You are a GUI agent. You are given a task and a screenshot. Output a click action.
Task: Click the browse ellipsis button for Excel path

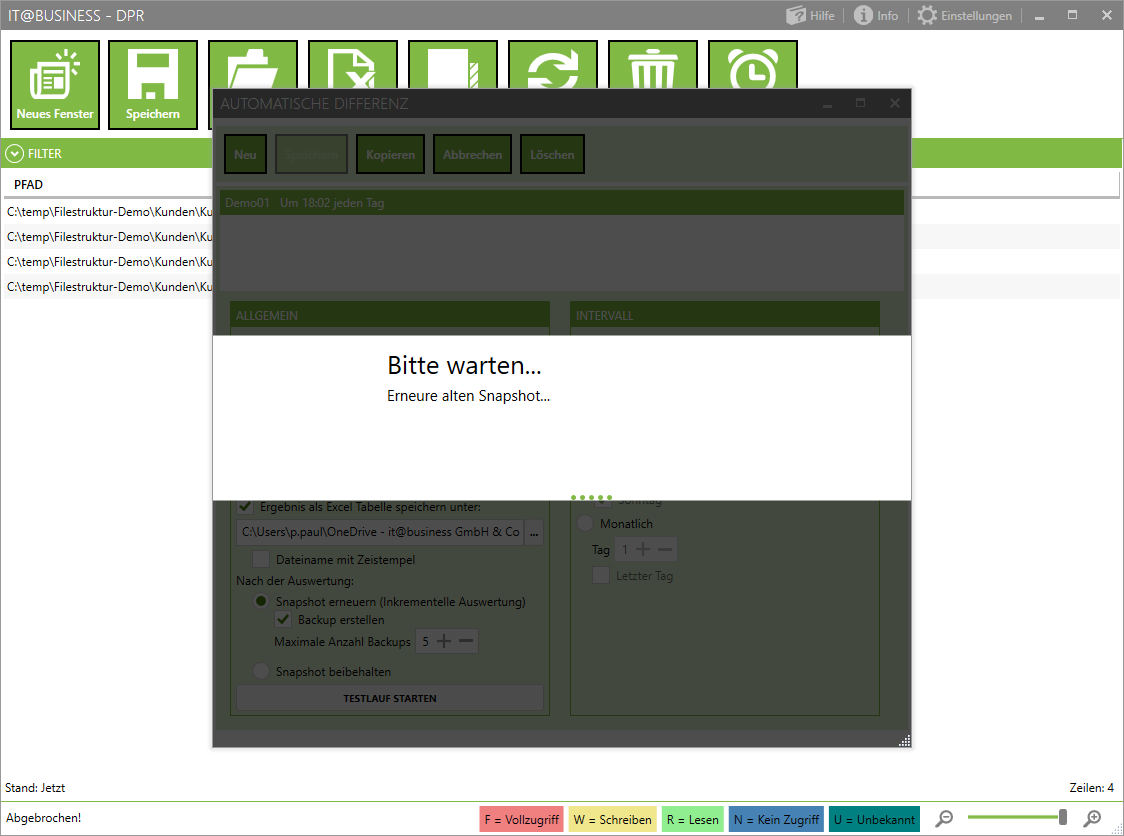click(534, 532)
